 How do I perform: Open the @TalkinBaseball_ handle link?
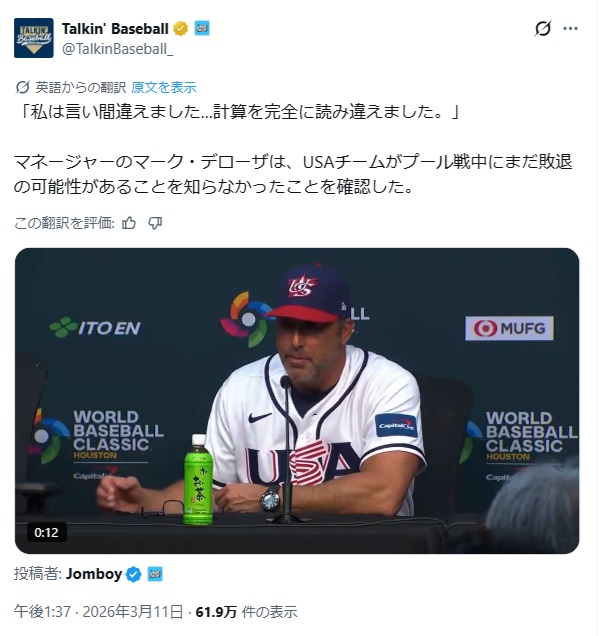click(x=118, y=49)
